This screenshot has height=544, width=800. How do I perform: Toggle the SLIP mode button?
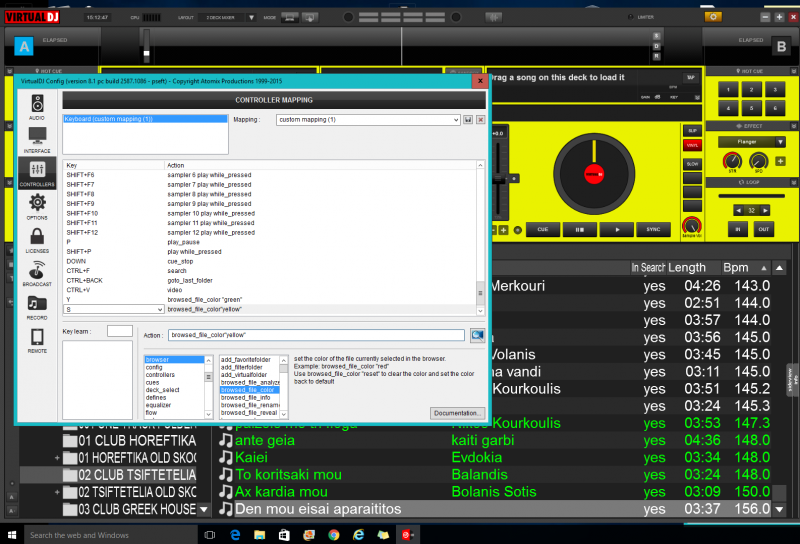click(691, 131)
